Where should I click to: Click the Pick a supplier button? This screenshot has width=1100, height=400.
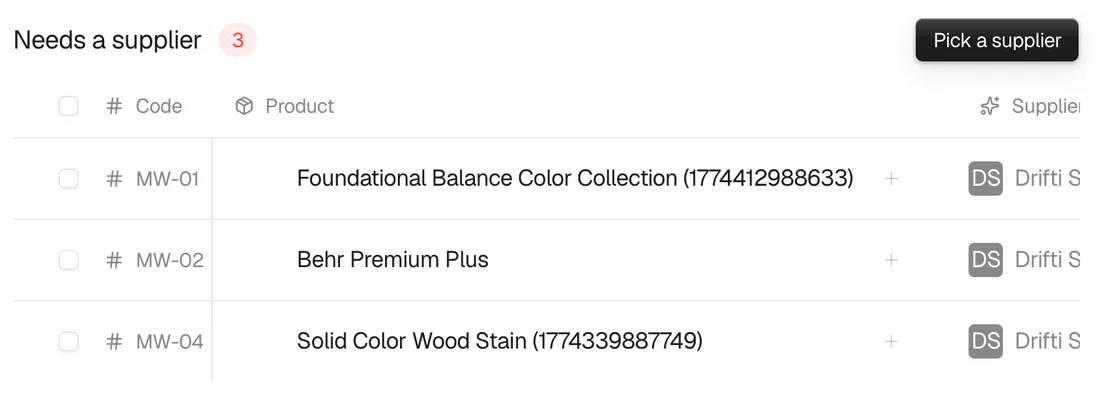coord(996,40)
